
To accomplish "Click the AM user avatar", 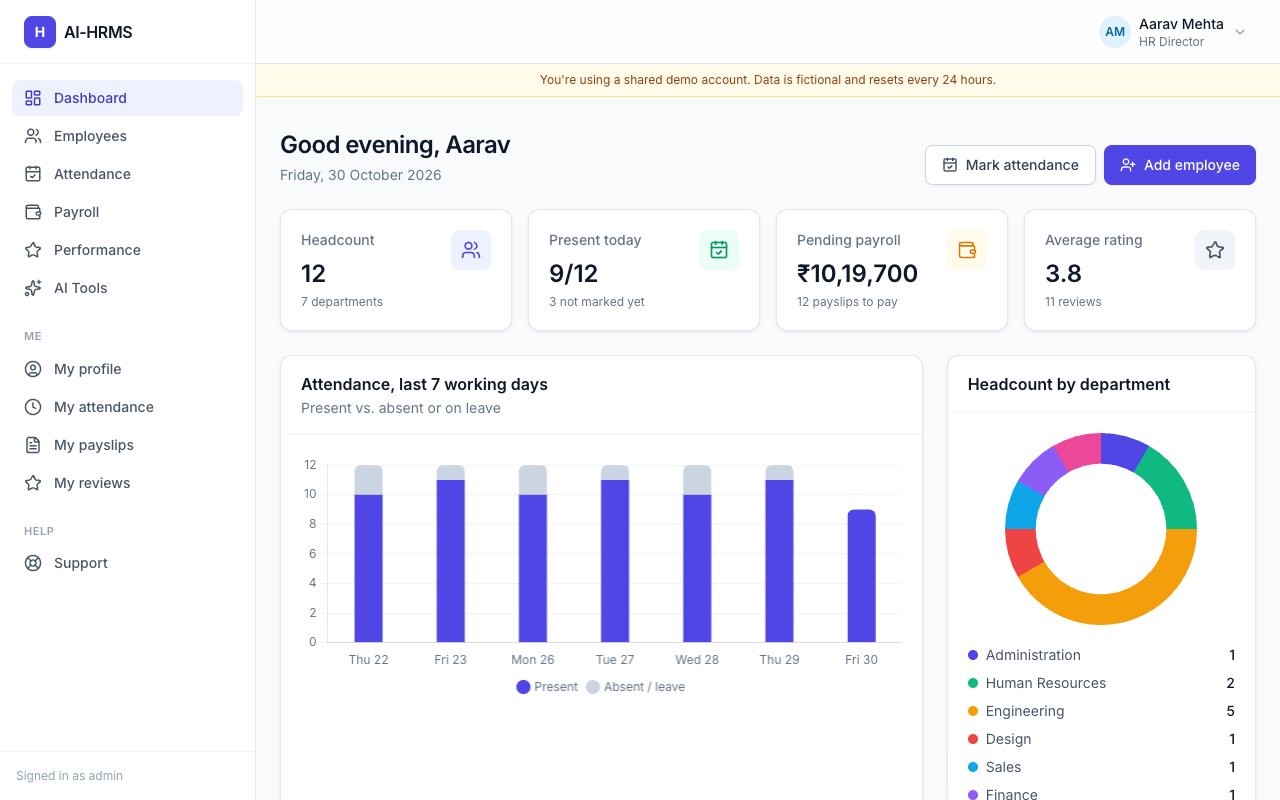I will coord(1115,32).
